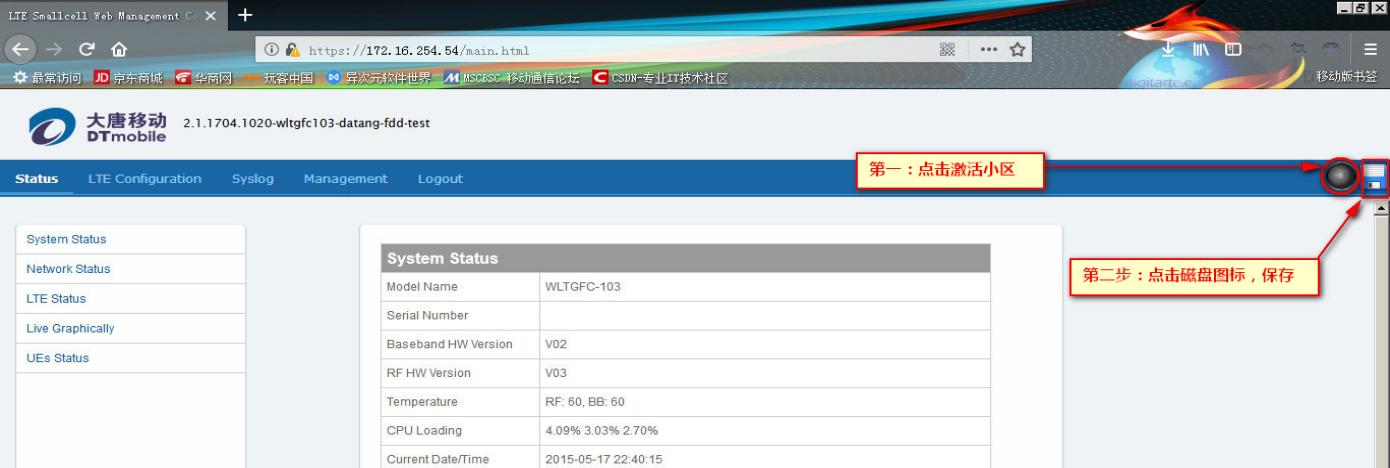1390x468 pixels.
Task: Click the browser back arrow button
Action: click(20, 50)
